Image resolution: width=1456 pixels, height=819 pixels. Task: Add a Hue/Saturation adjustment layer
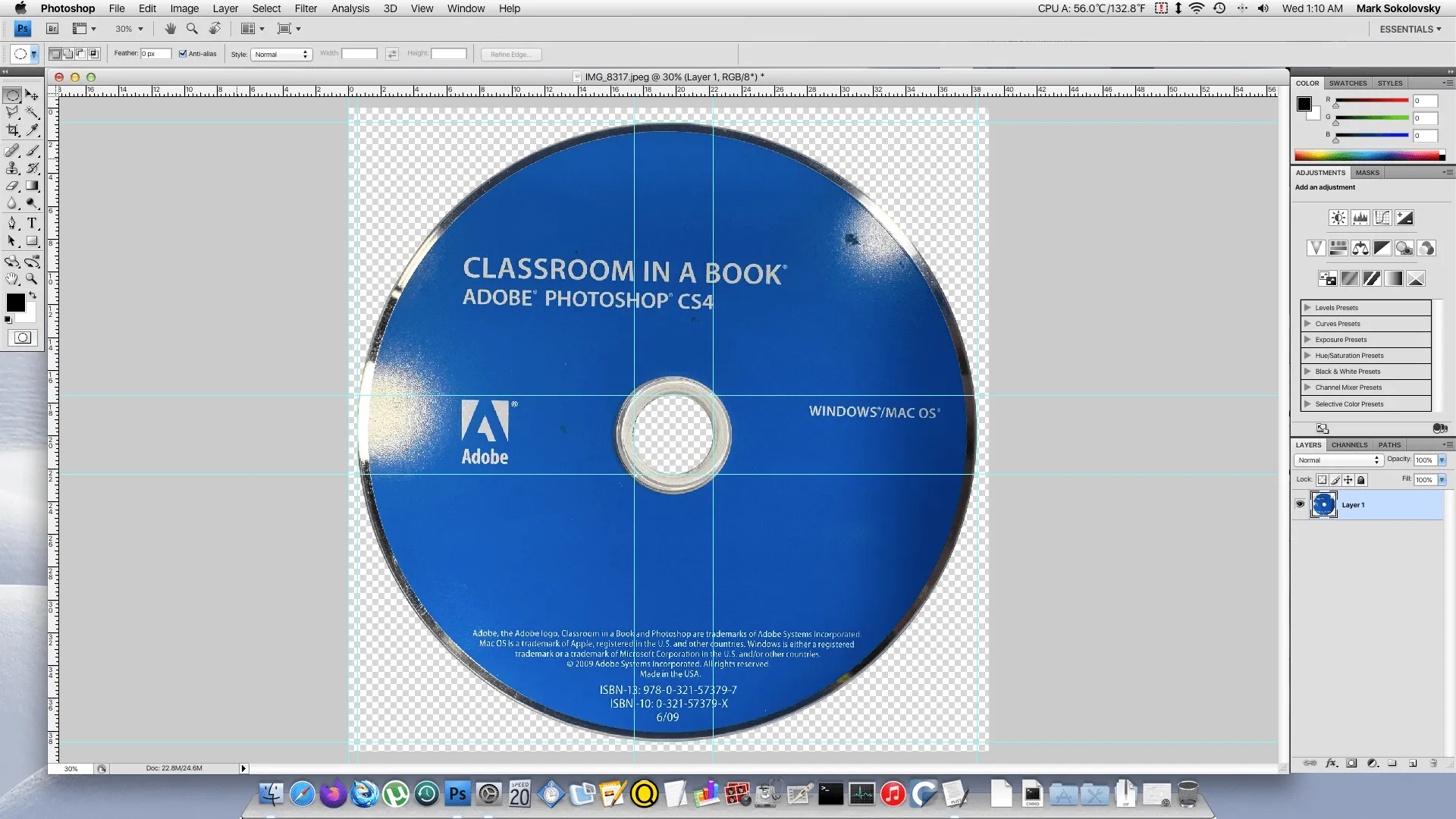click(1337, 248)
